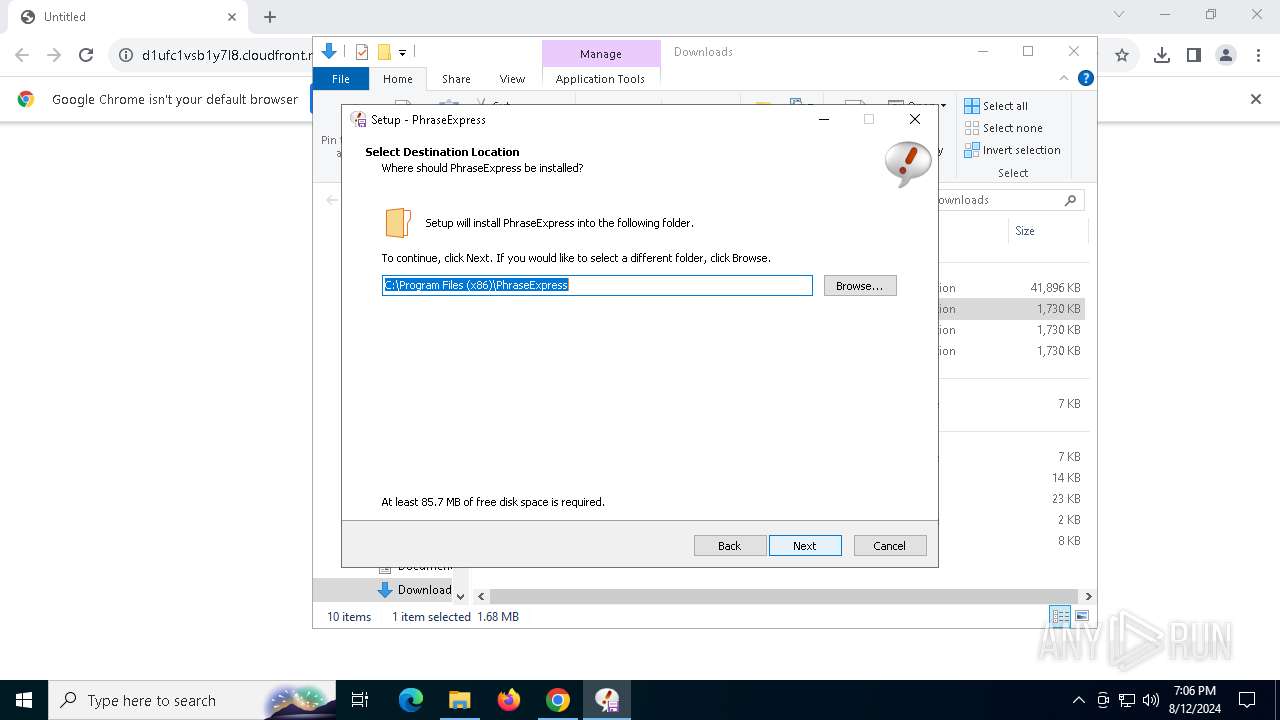Viewport: 1280px width, 720px height.
Task: Reload the Chrome page
Action: (x=86, y=55)
